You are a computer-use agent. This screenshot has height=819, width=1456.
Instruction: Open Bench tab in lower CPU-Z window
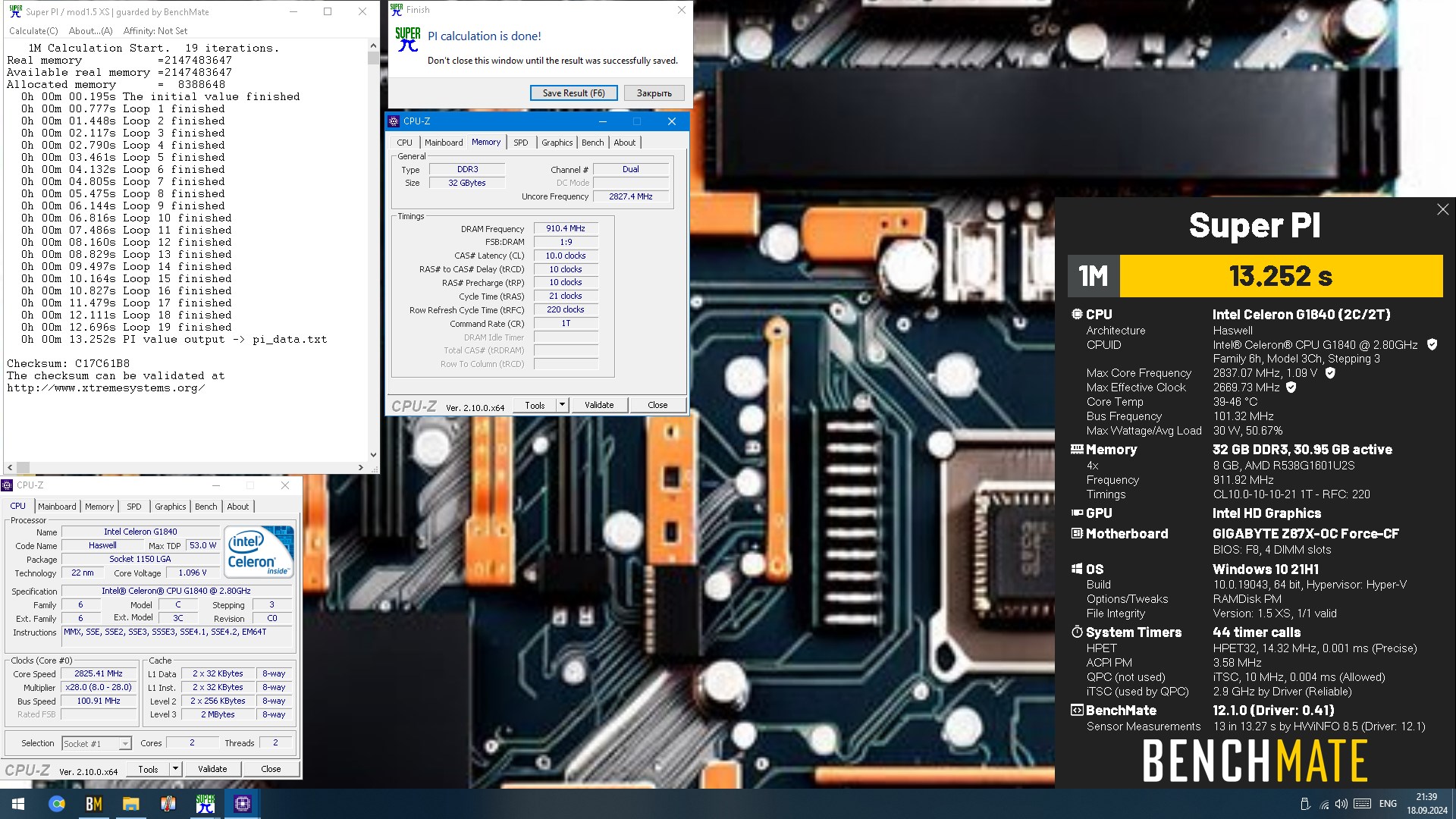coord(206,507)
